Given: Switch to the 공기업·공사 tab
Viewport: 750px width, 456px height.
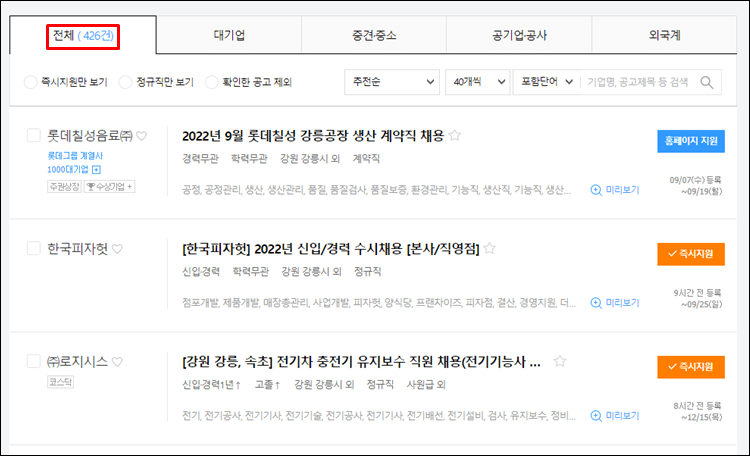Looking at the screenshot, I should [519, 35].
